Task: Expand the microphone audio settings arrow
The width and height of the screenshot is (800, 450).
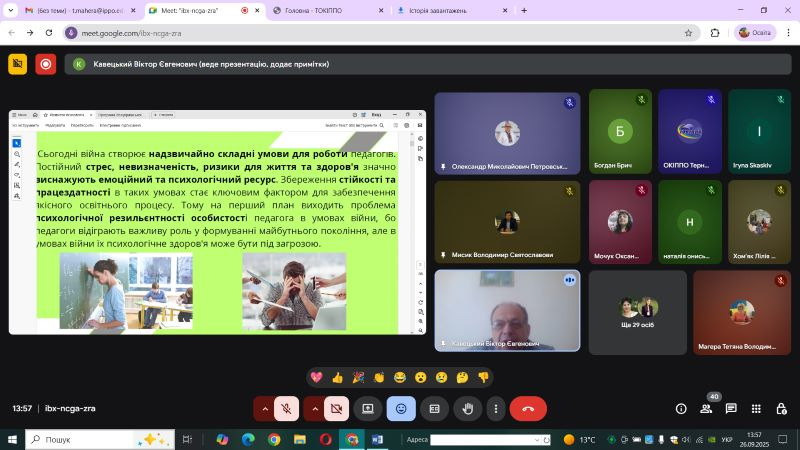Action: pyautogui.click(x=264, y=408)
